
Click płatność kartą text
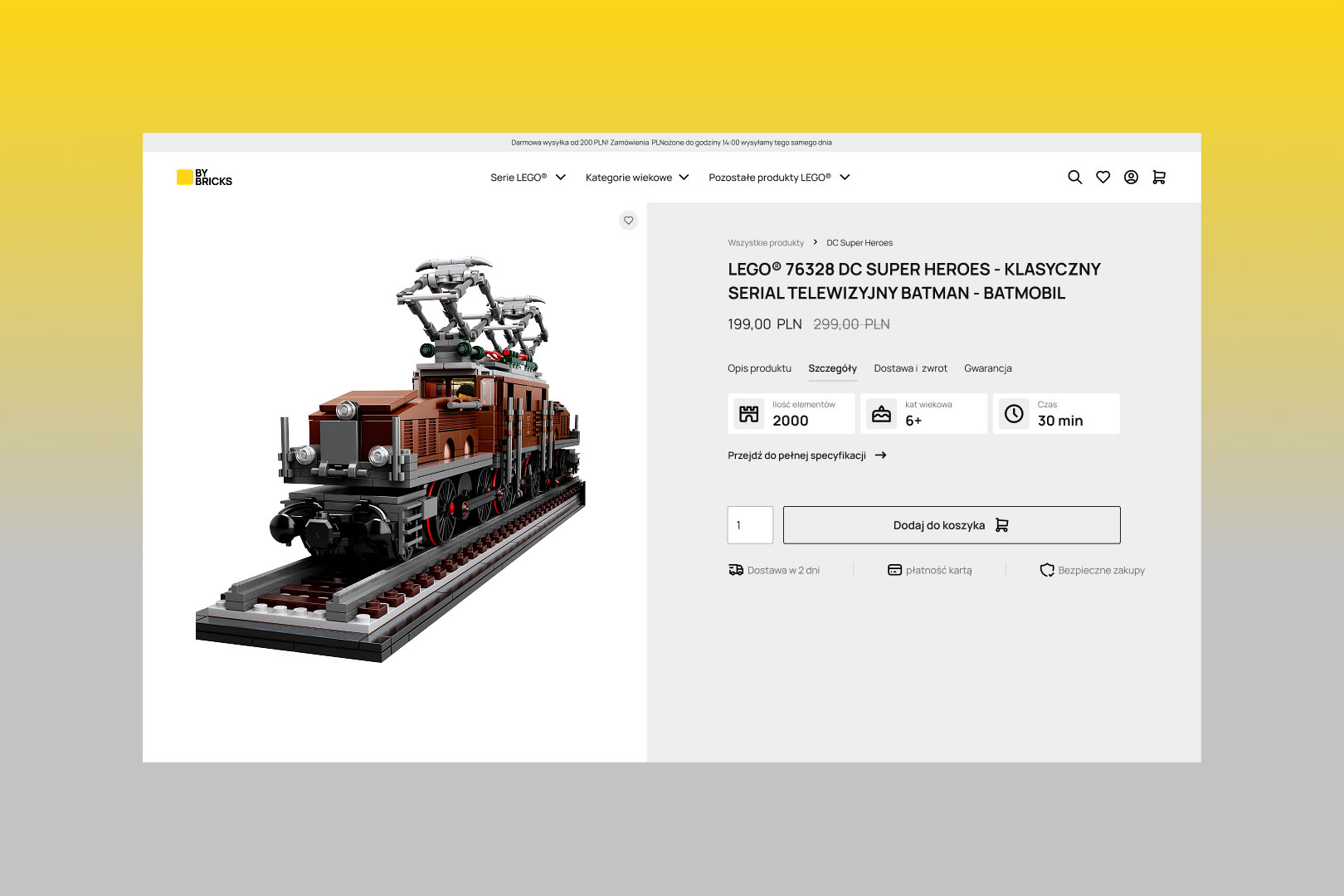coord(938,570)
